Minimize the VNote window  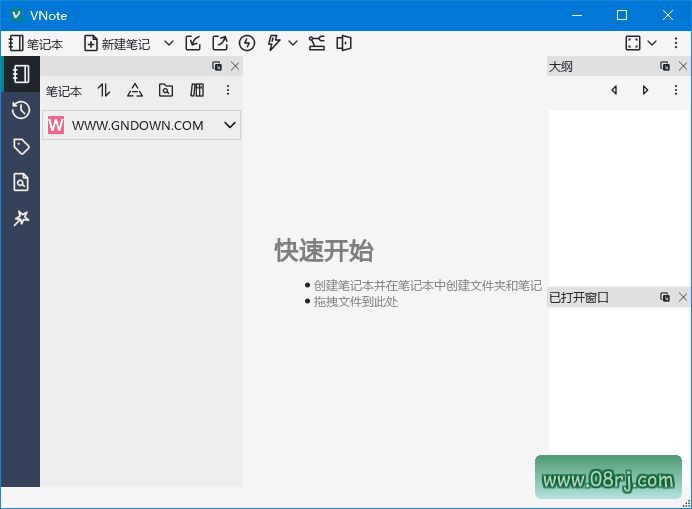tap(577, 15)
